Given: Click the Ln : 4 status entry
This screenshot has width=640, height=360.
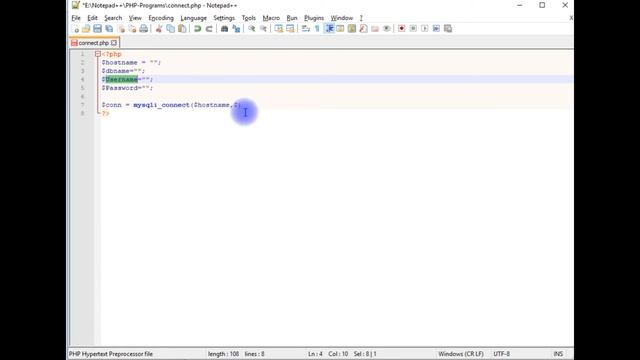Looking at the screenshot, I should [315, 354].
